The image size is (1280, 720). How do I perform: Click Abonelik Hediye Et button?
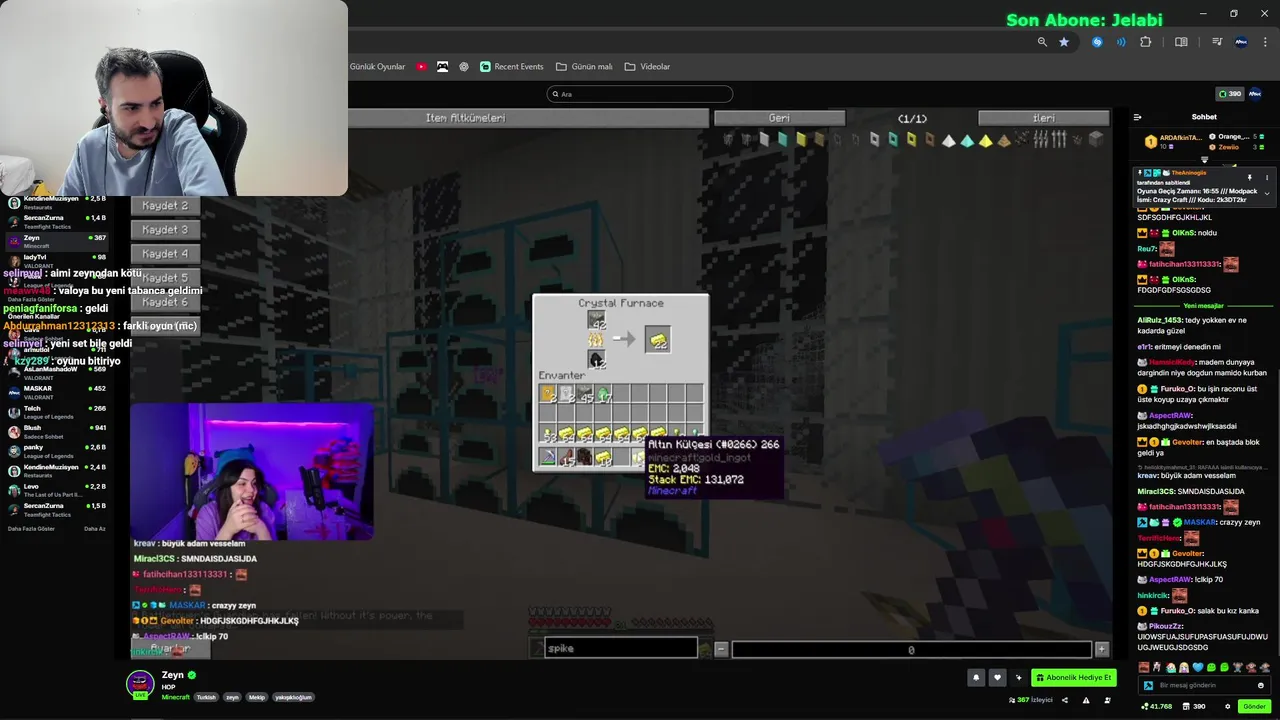[x=1073, y=678]
